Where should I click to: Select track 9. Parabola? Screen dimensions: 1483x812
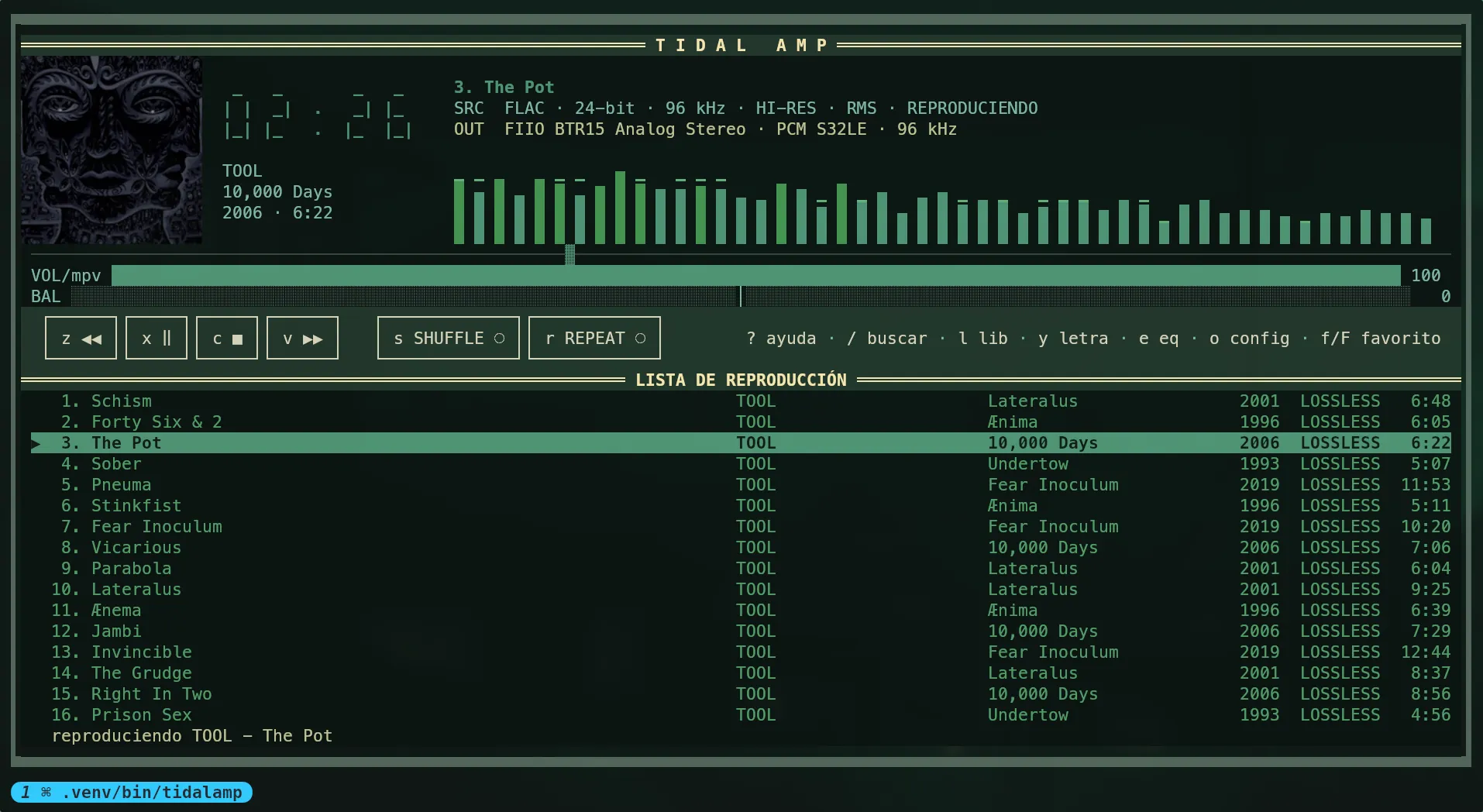tap(741, 568)
